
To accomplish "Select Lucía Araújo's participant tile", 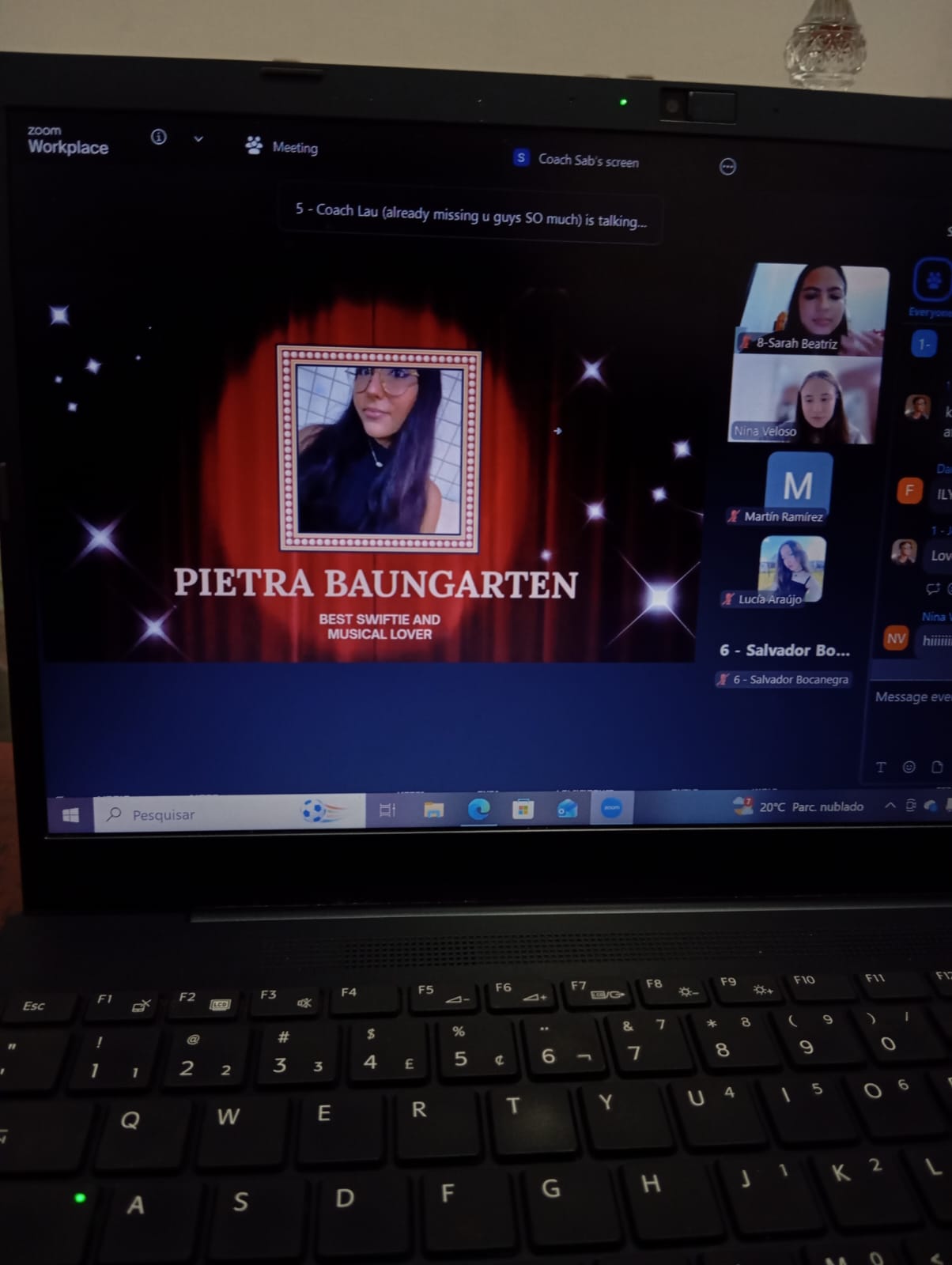I will [x=791, y=569].
